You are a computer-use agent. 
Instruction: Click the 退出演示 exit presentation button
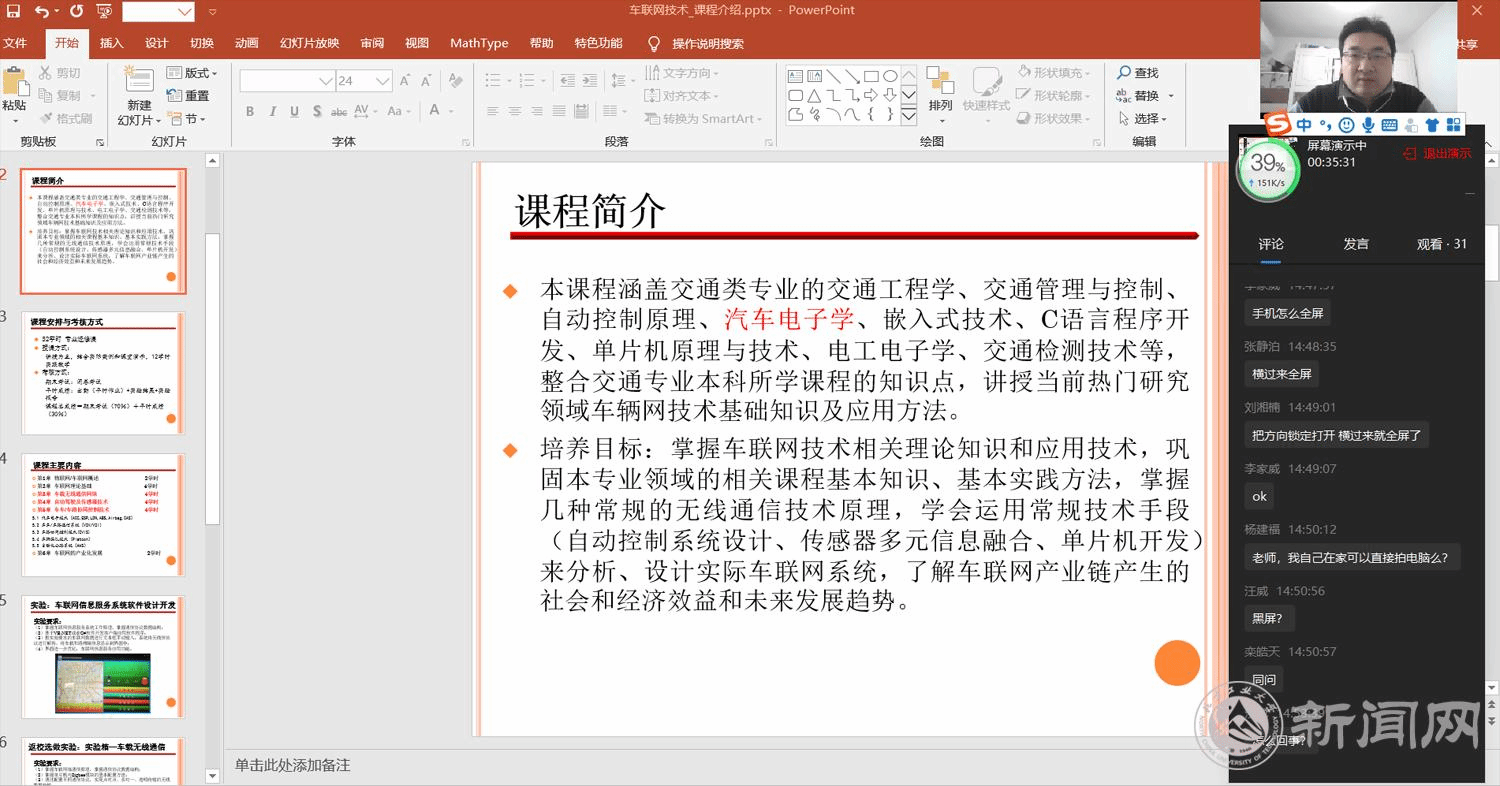1437,154
